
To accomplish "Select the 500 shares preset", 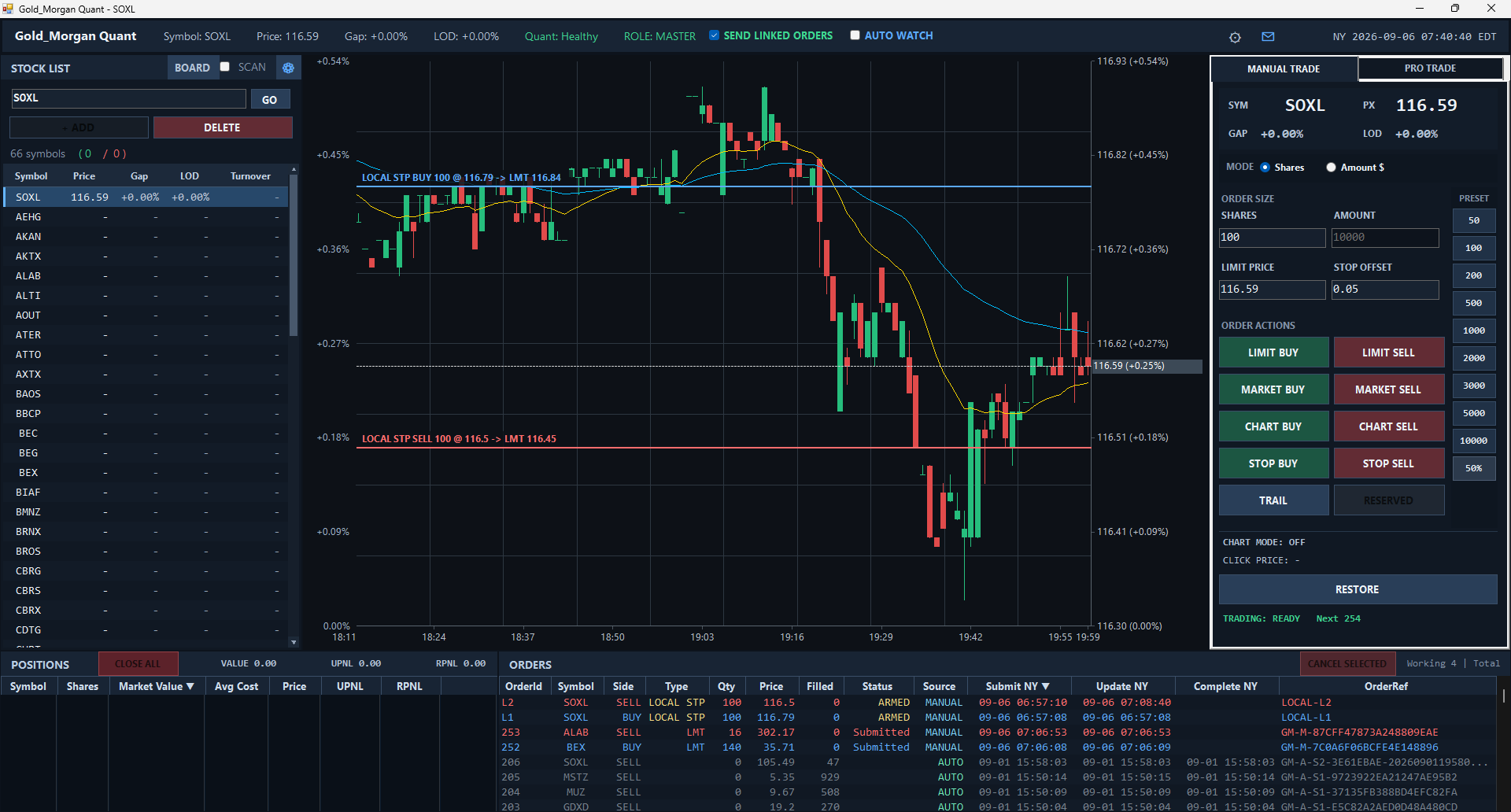I will click(1473, 303).
